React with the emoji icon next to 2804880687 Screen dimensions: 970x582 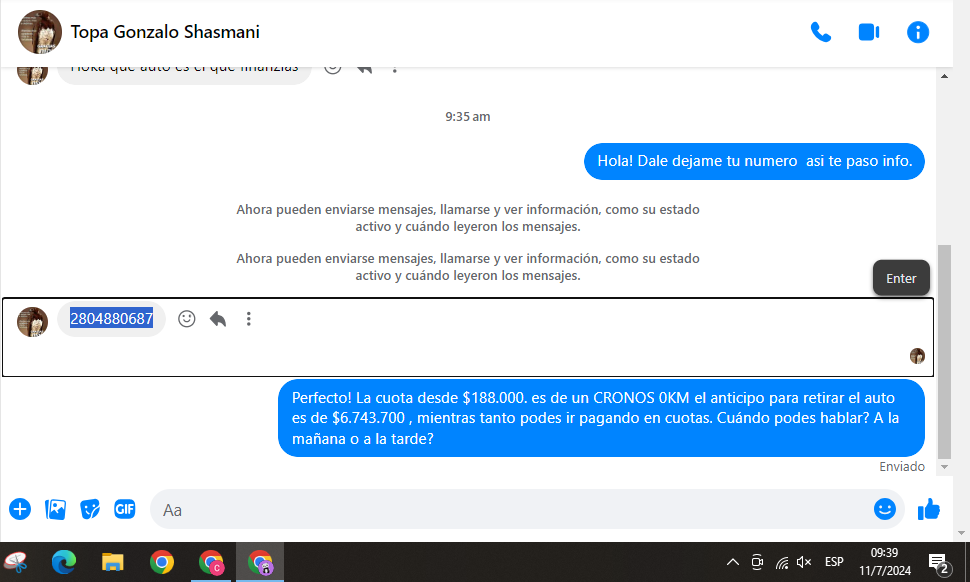[187, 319]
